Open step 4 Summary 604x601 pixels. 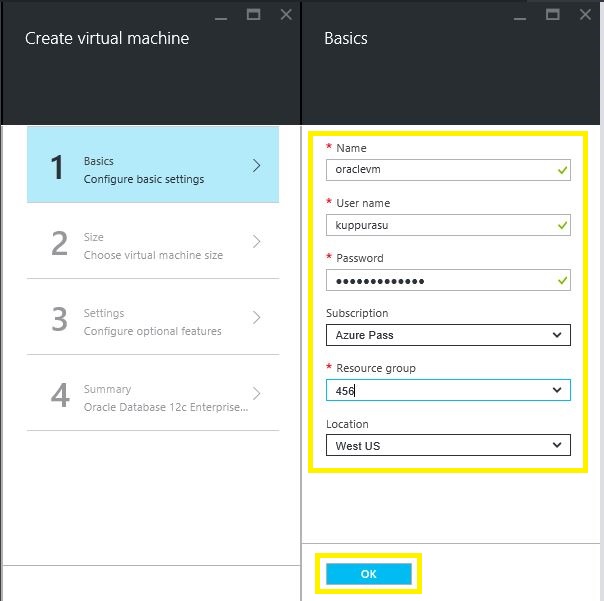pyautogui.click(x=152, y=394)
